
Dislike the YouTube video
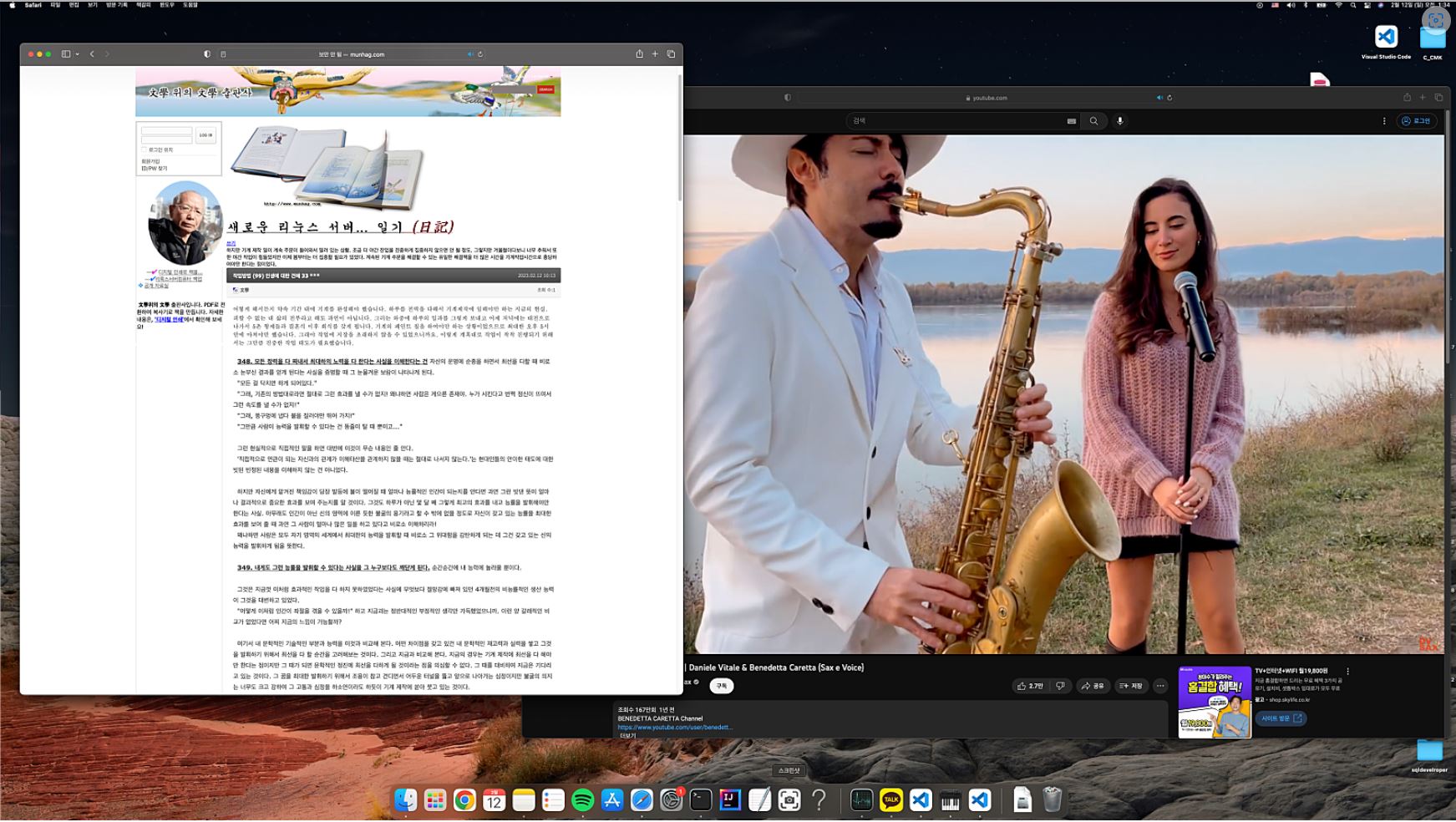pyautogui.click(x=1060, y=686)
